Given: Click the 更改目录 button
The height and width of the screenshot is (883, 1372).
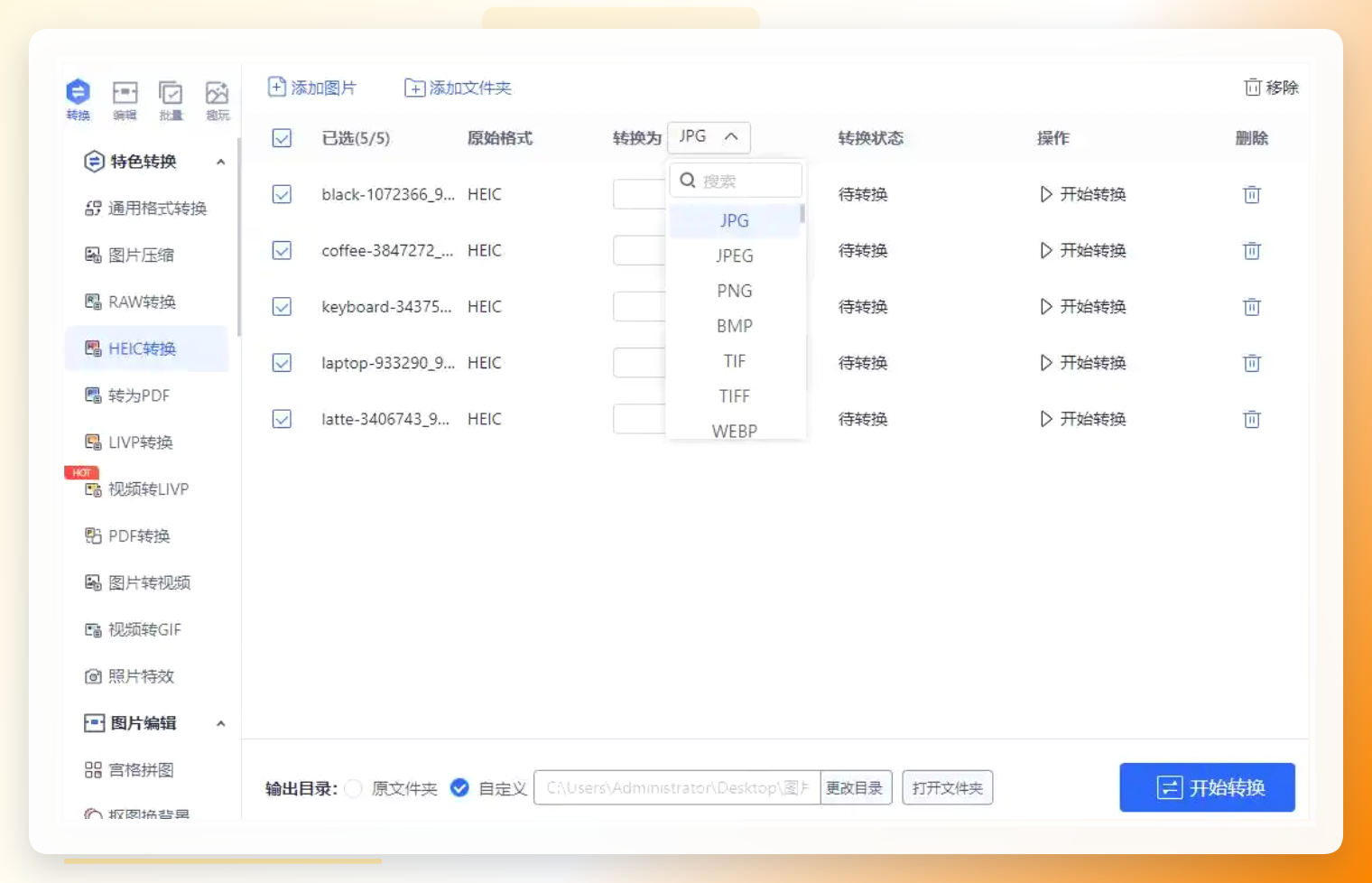Looking at the screenshot, I should pos(855,787).
